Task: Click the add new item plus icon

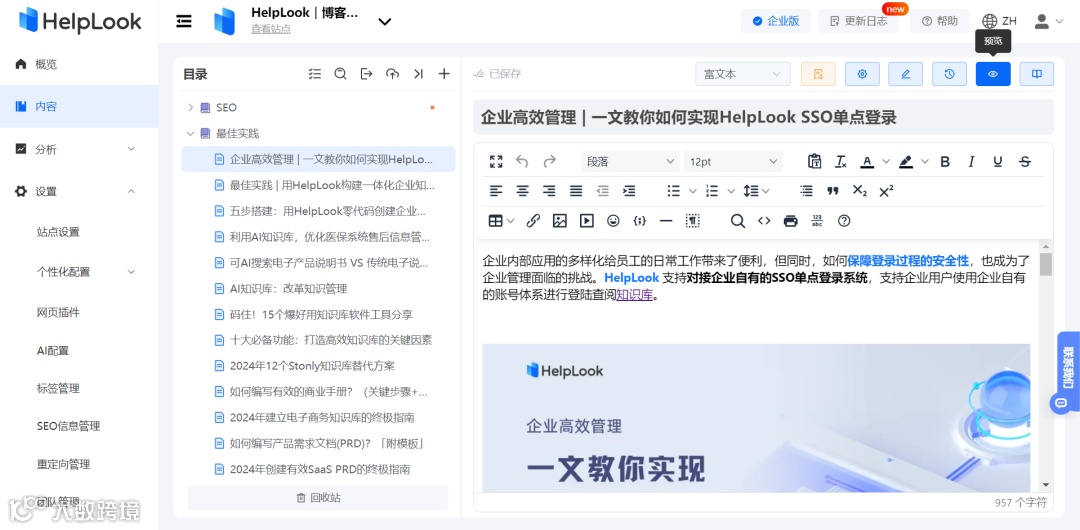Action: (x=444, y=74)
